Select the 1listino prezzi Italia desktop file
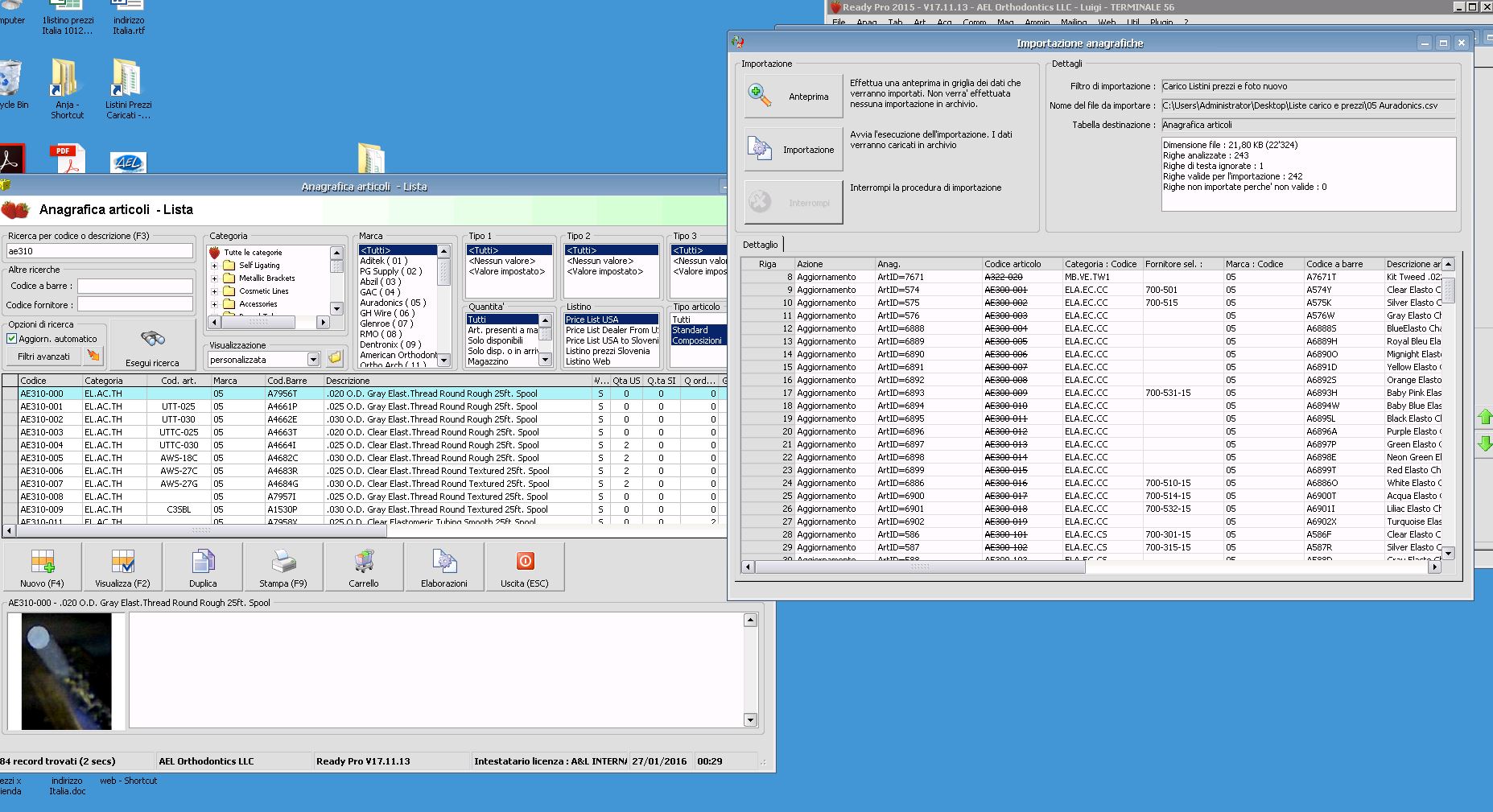 68,18
